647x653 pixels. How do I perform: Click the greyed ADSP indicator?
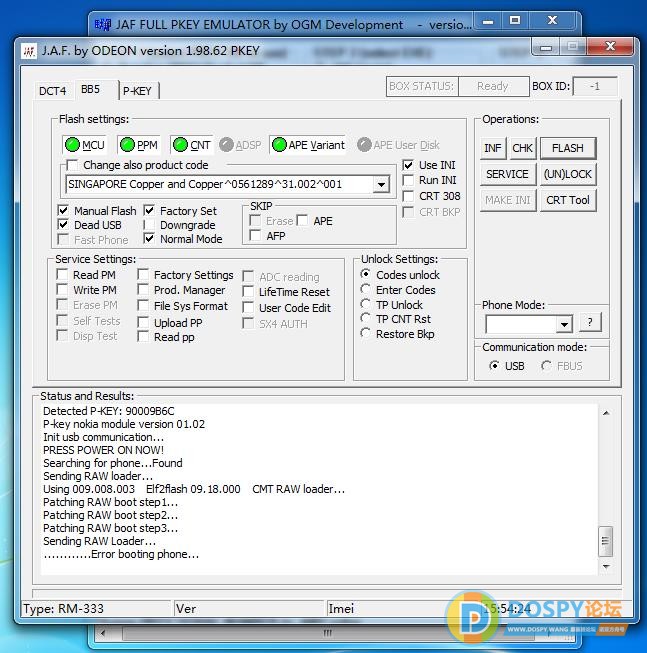[240, 145]
